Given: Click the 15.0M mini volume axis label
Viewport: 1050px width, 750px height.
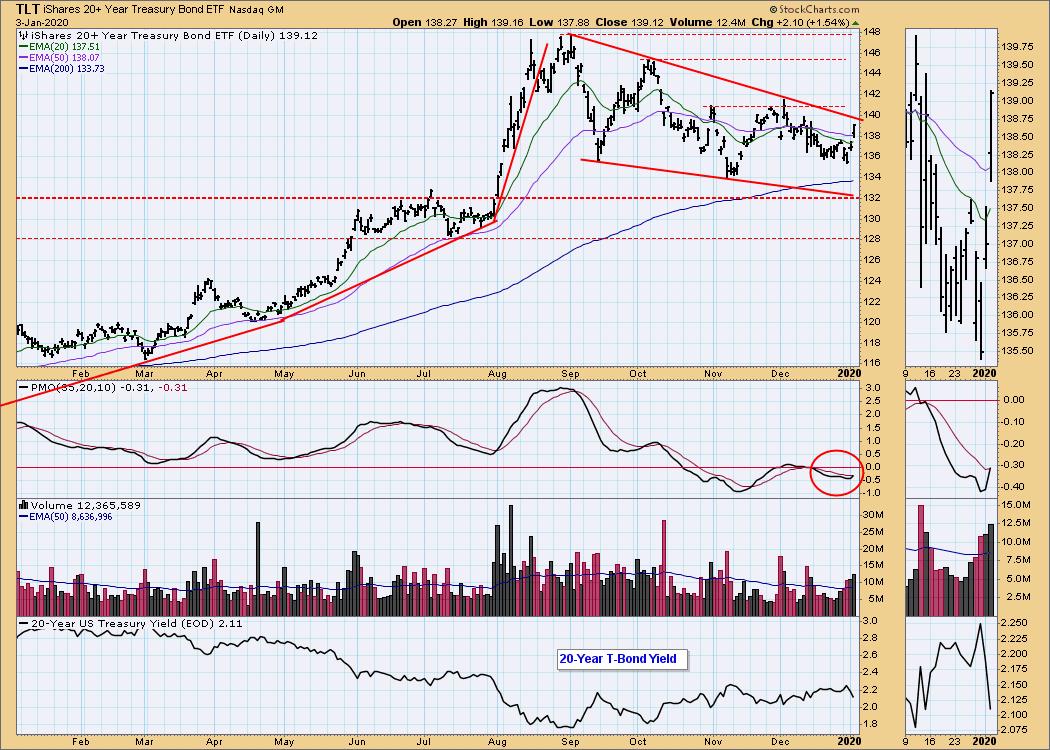Looking at the screenshot, I should 1018,506.
